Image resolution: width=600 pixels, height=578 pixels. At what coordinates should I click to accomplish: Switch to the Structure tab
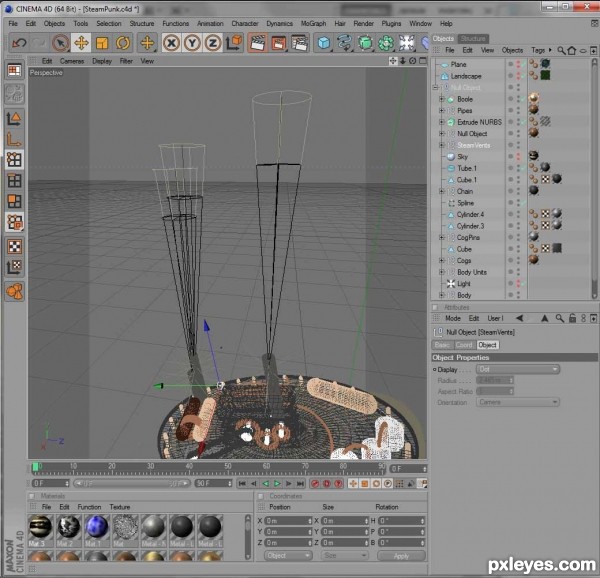[x=473, y=39]
